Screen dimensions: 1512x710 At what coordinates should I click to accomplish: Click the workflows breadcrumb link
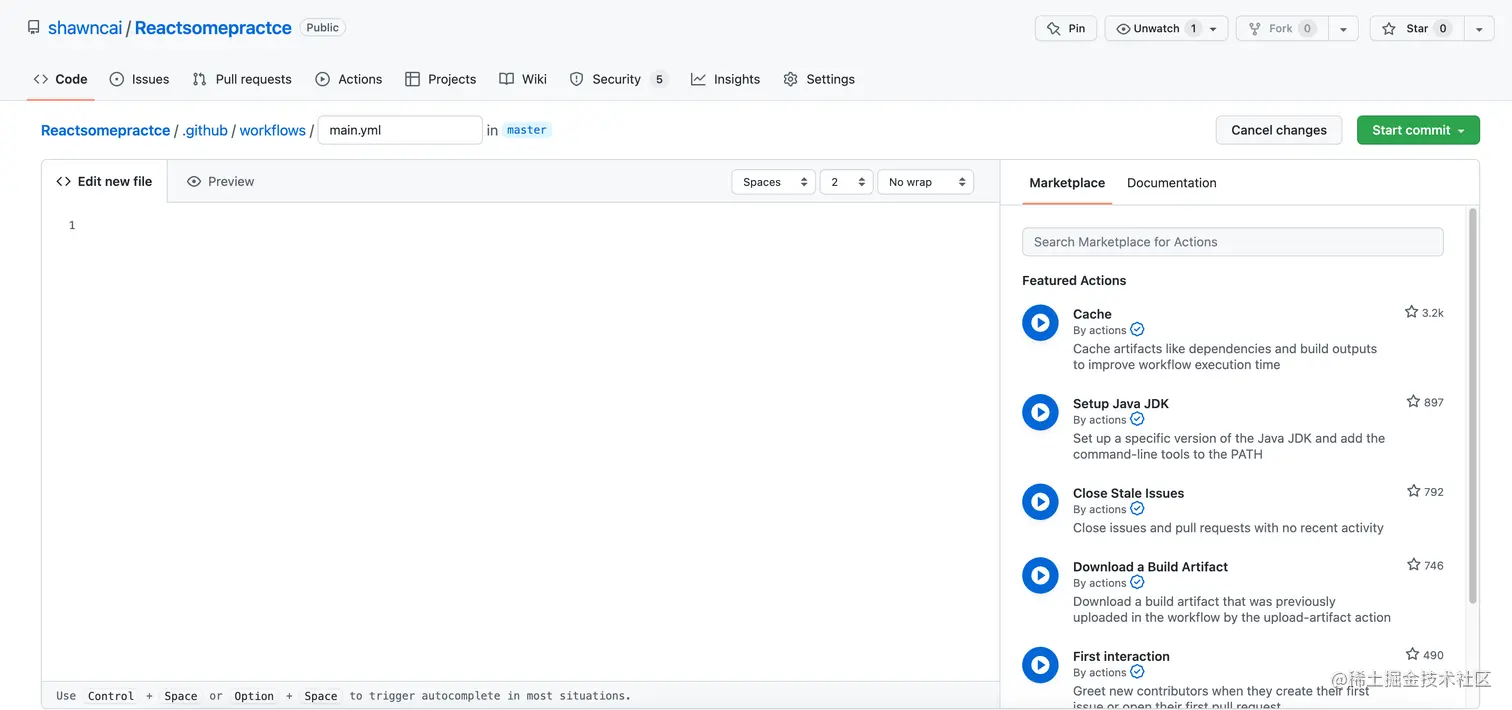click(273, 130)
